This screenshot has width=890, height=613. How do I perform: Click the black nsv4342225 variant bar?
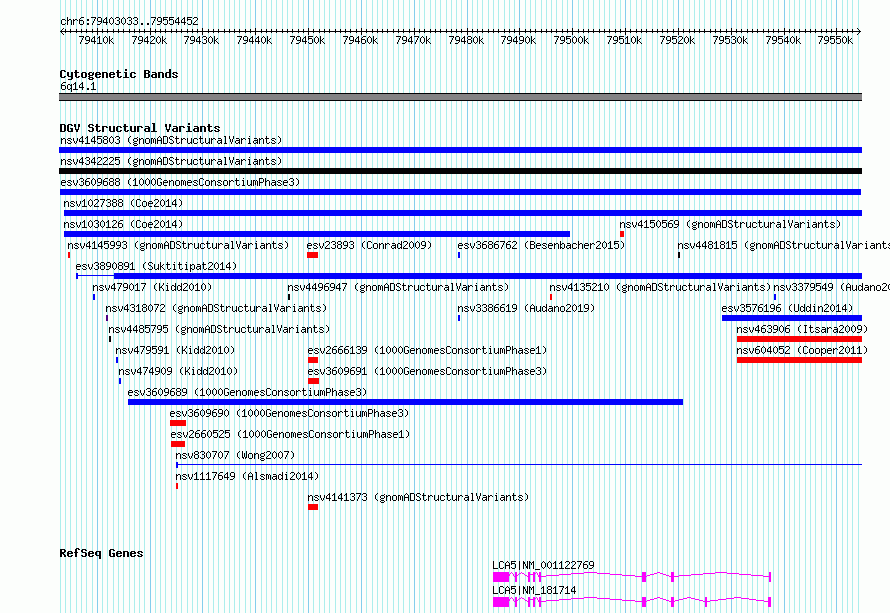pos(460,171)
